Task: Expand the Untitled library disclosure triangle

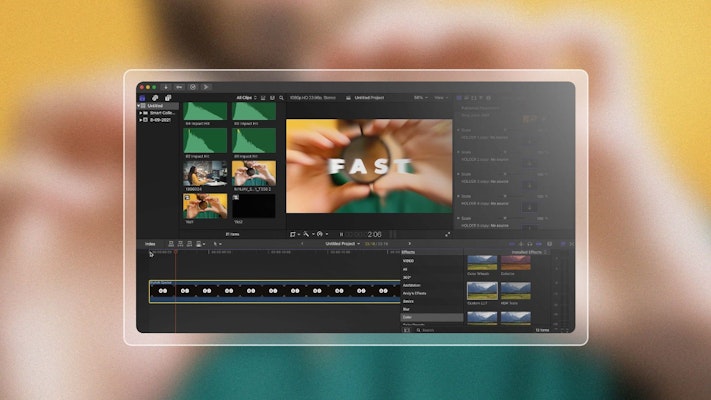Action: (x=141, y=105)
